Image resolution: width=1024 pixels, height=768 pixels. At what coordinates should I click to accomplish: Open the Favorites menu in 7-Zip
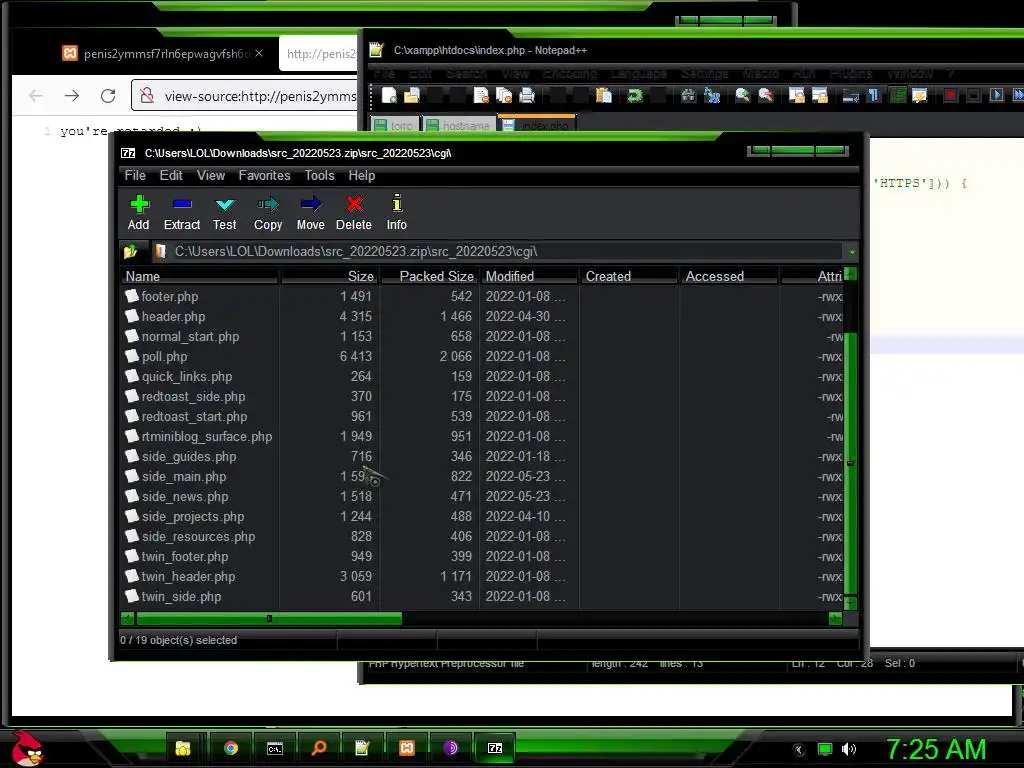(264, 176)
